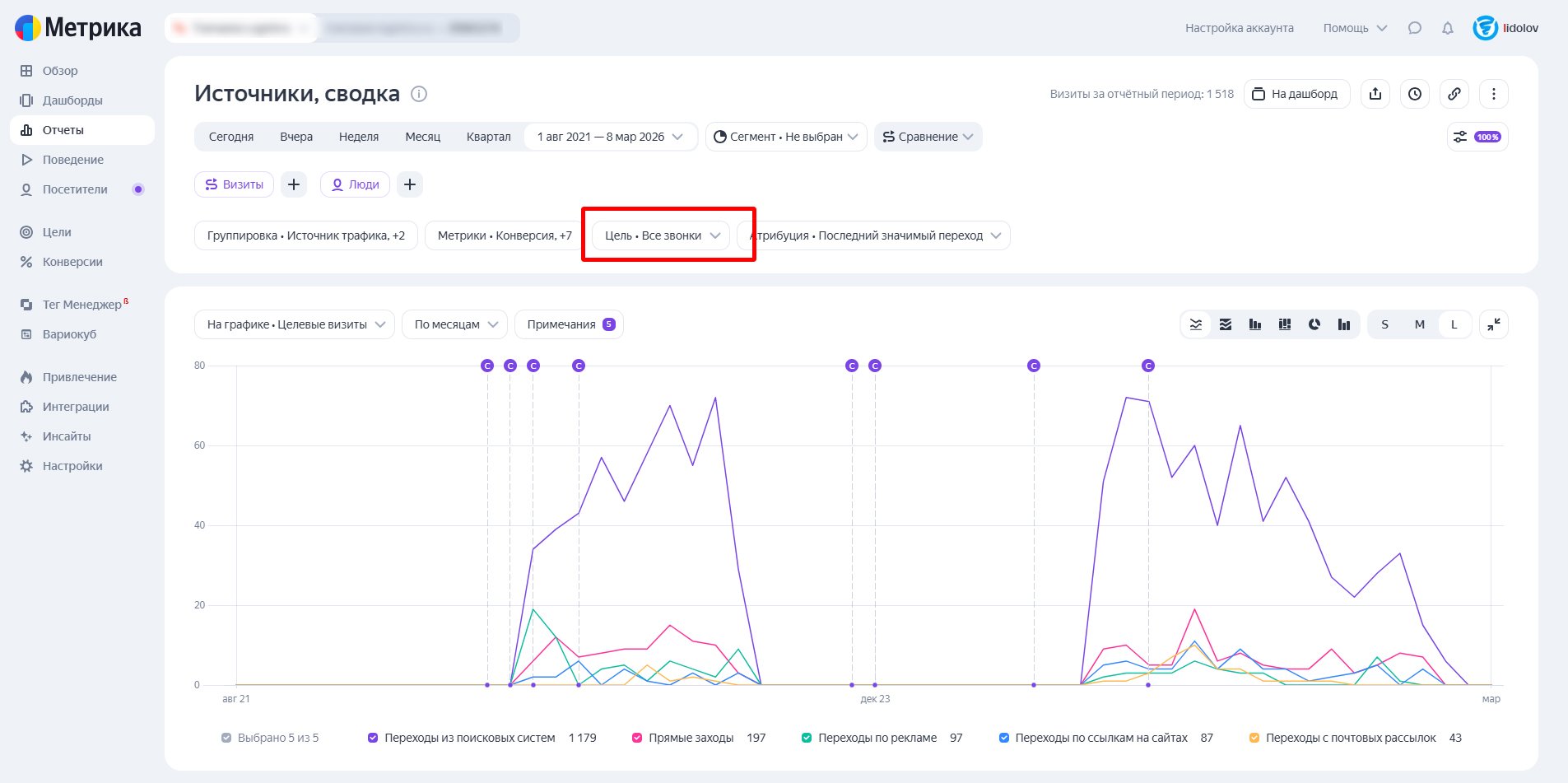Open Конверсии in the sidebar
The height and width of the screenshot is (783, 1568).
72,262
